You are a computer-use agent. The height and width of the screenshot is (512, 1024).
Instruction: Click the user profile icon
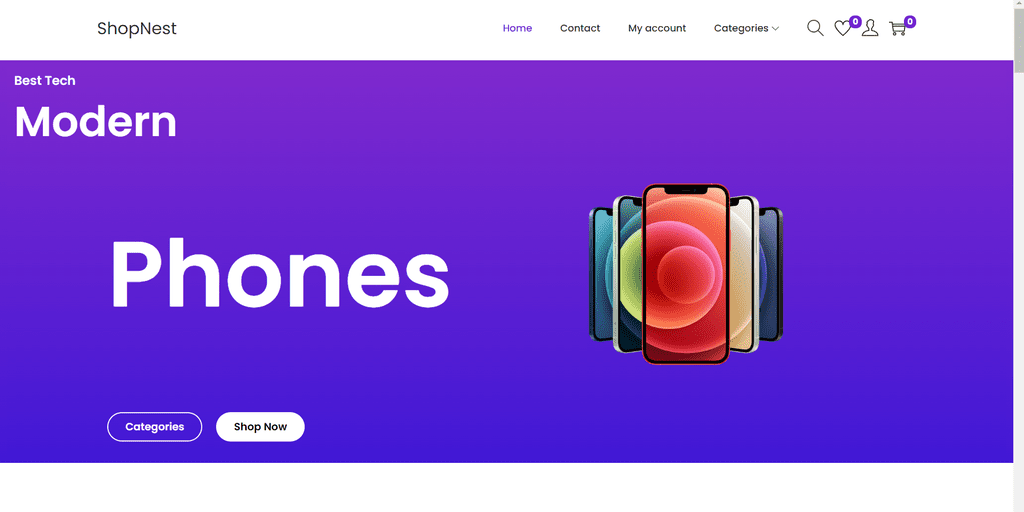[x=870, y=28]
